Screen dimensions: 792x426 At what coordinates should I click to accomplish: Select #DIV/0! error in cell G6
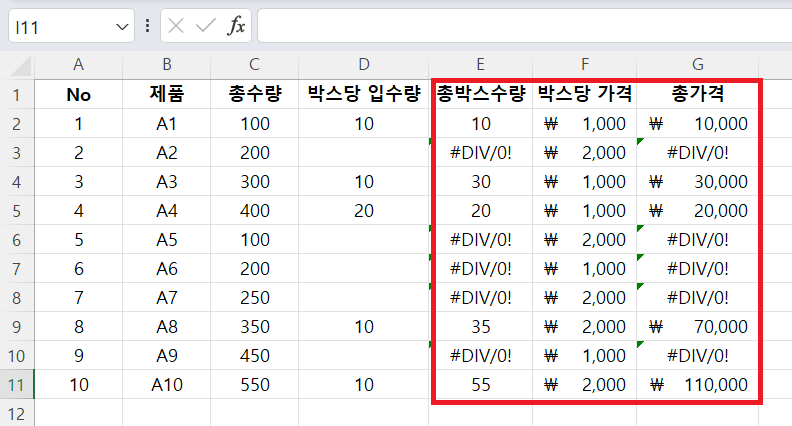coord(698,240)
